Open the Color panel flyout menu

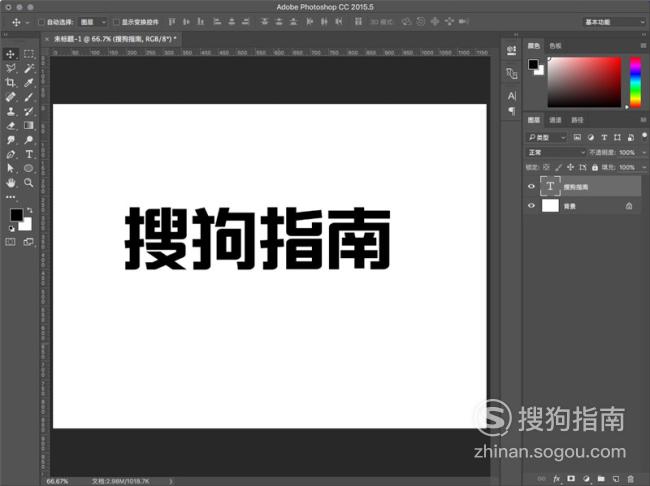click(x=643, y=46)
